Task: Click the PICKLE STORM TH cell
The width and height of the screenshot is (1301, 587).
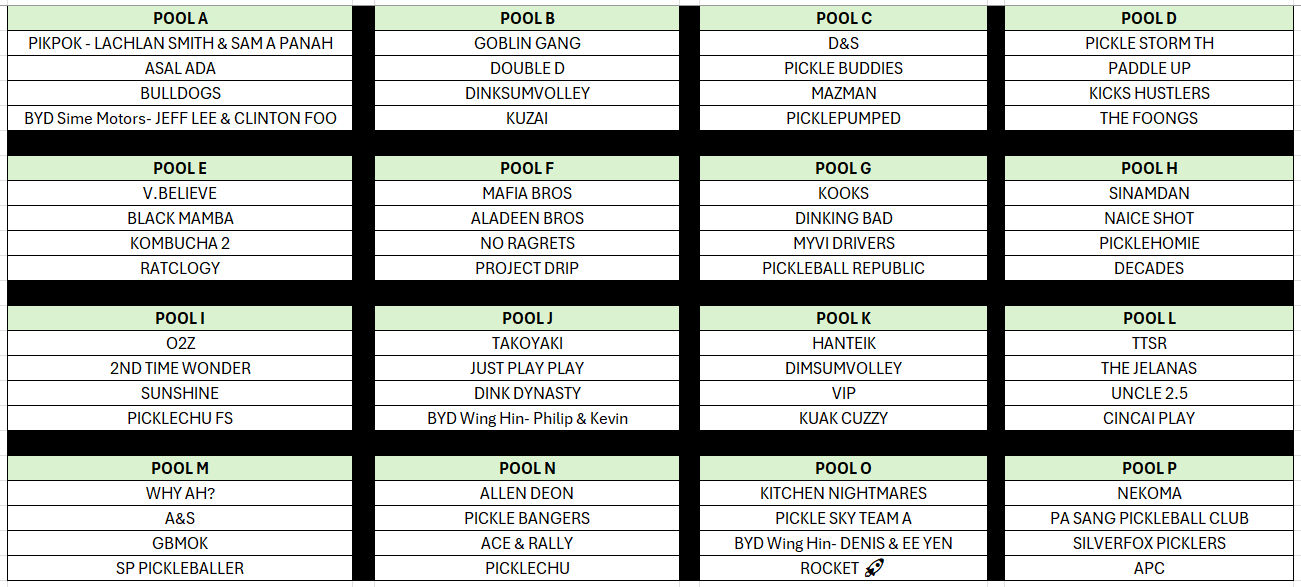Action: click(1149, 43)
